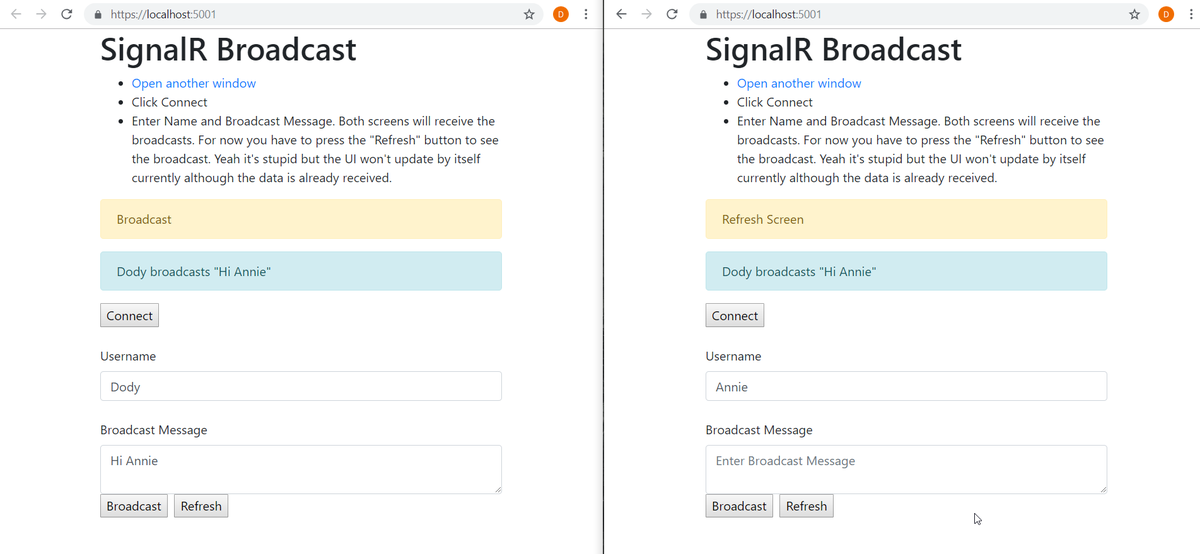The height and width of the screenshot is (554, 1200).
Task: Focus the right window's URL localhost:5001
Action: point(769,15)
